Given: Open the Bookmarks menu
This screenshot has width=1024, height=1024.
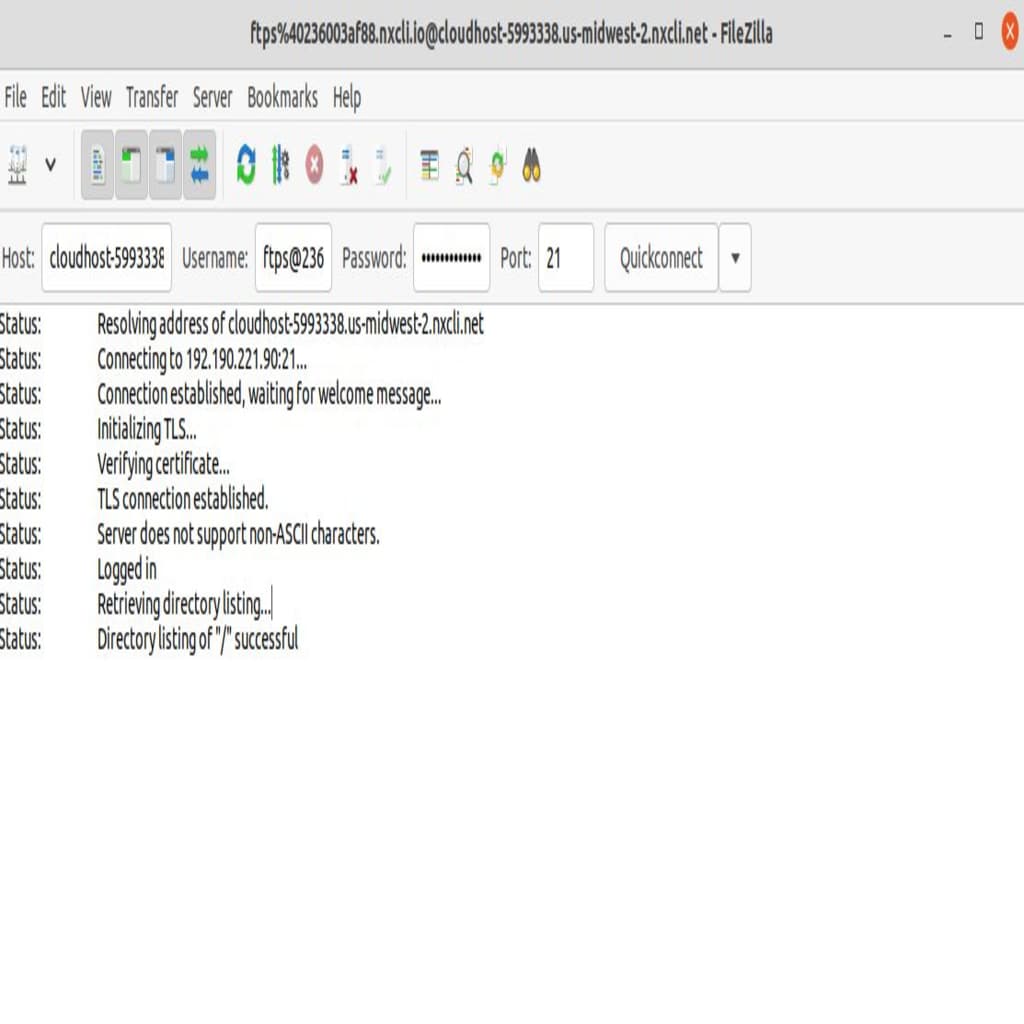Looking at the screenshot, I should click(282, 97).
